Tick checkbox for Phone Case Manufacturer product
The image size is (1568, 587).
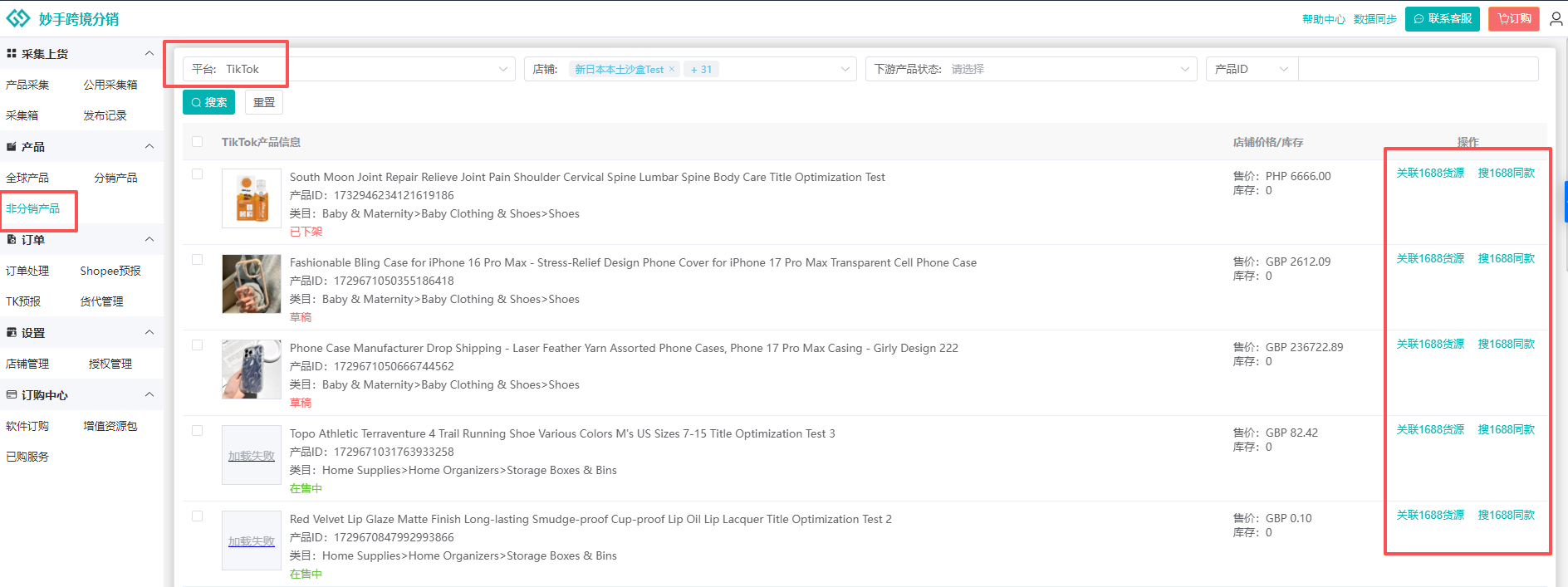[x=197, y=345]
